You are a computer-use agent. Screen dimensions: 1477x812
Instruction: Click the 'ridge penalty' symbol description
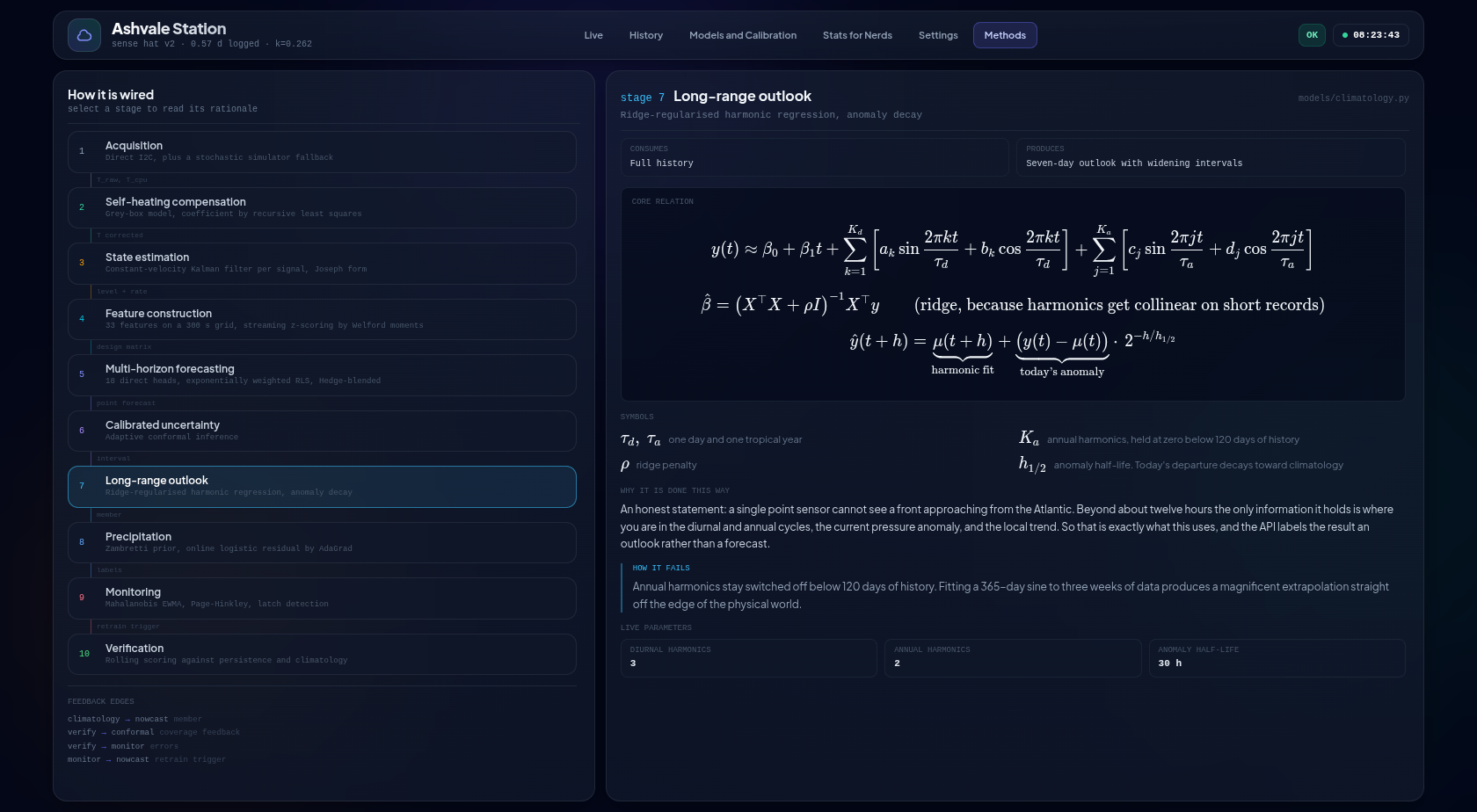(666, 465)
